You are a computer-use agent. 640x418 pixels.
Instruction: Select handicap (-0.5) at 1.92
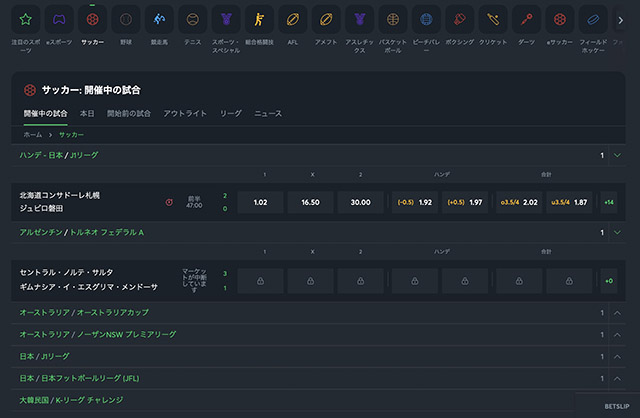[x=415, y=202]
